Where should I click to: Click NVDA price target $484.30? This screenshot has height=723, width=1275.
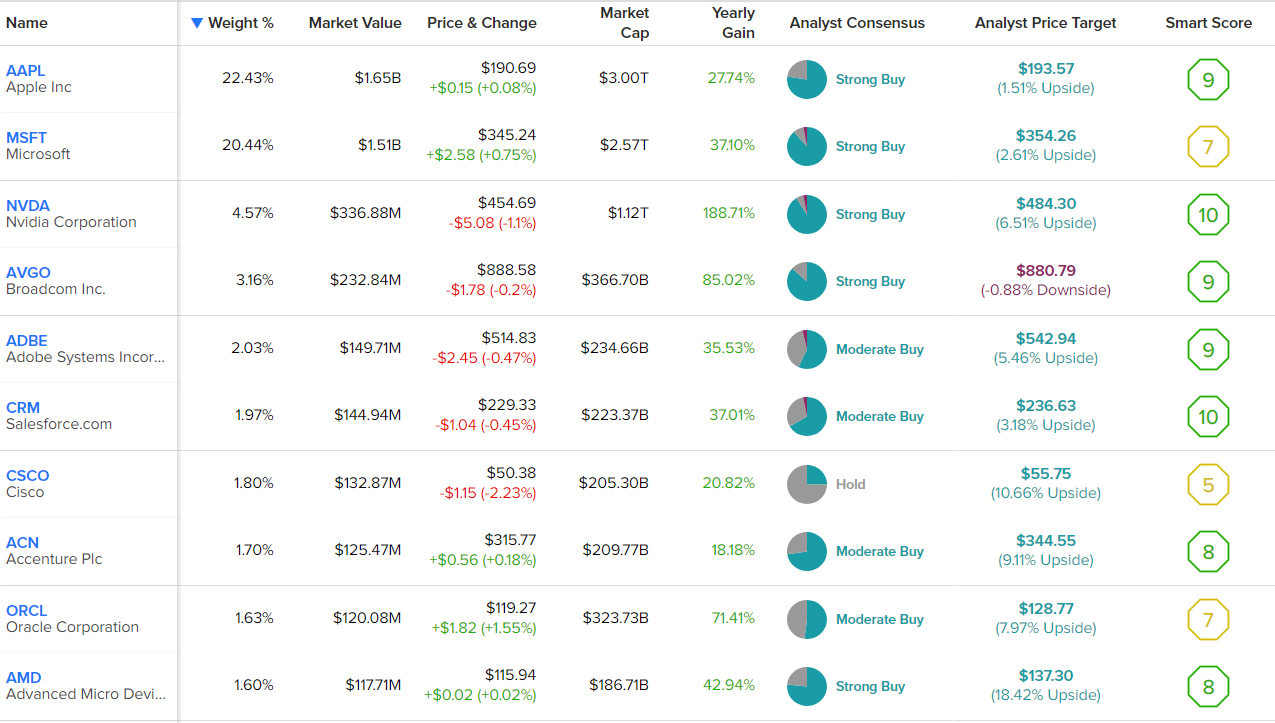click(x=1046, y=203)
